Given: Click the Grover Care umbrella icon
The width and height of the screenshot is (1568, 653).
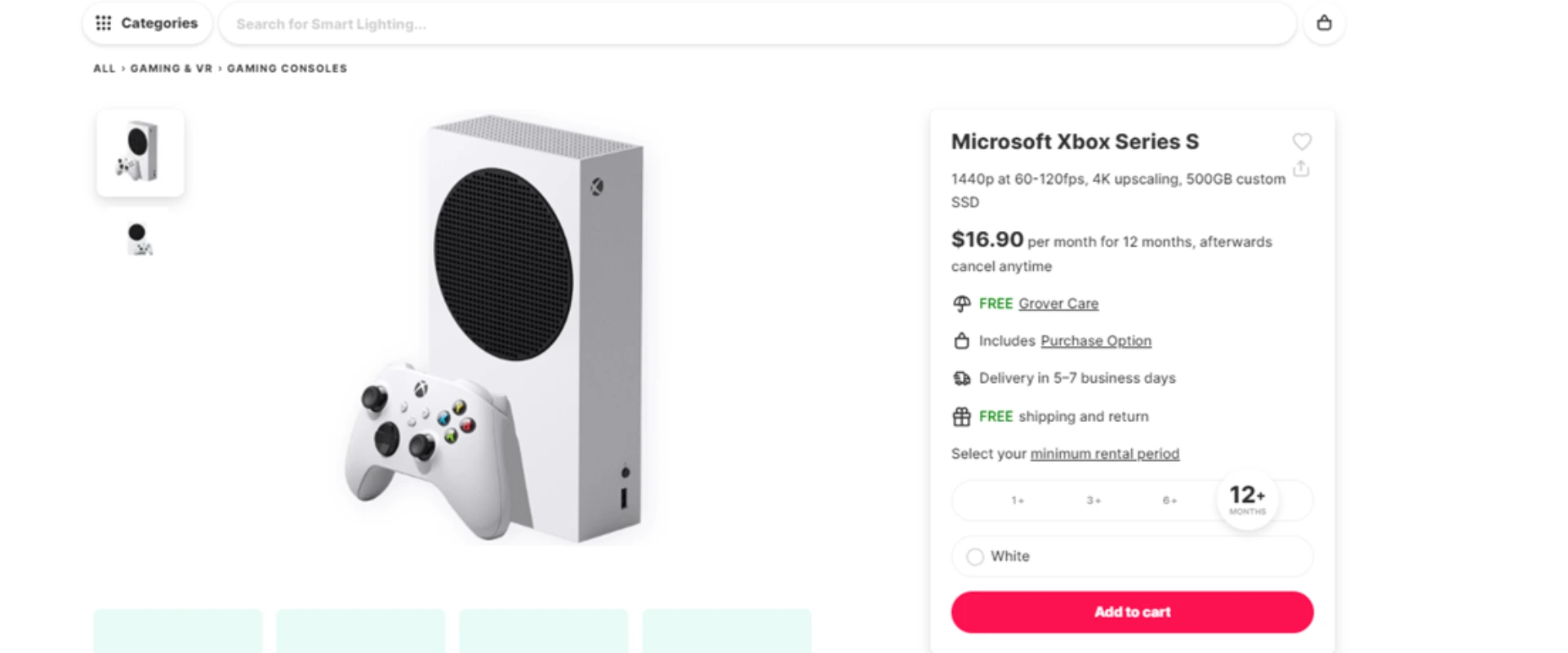Looking at the screenshot, I should point(962,304).
